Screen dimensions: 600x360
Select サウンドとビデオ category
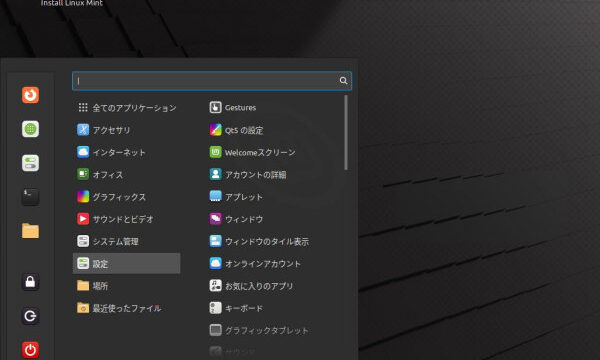tap(127, 219)
